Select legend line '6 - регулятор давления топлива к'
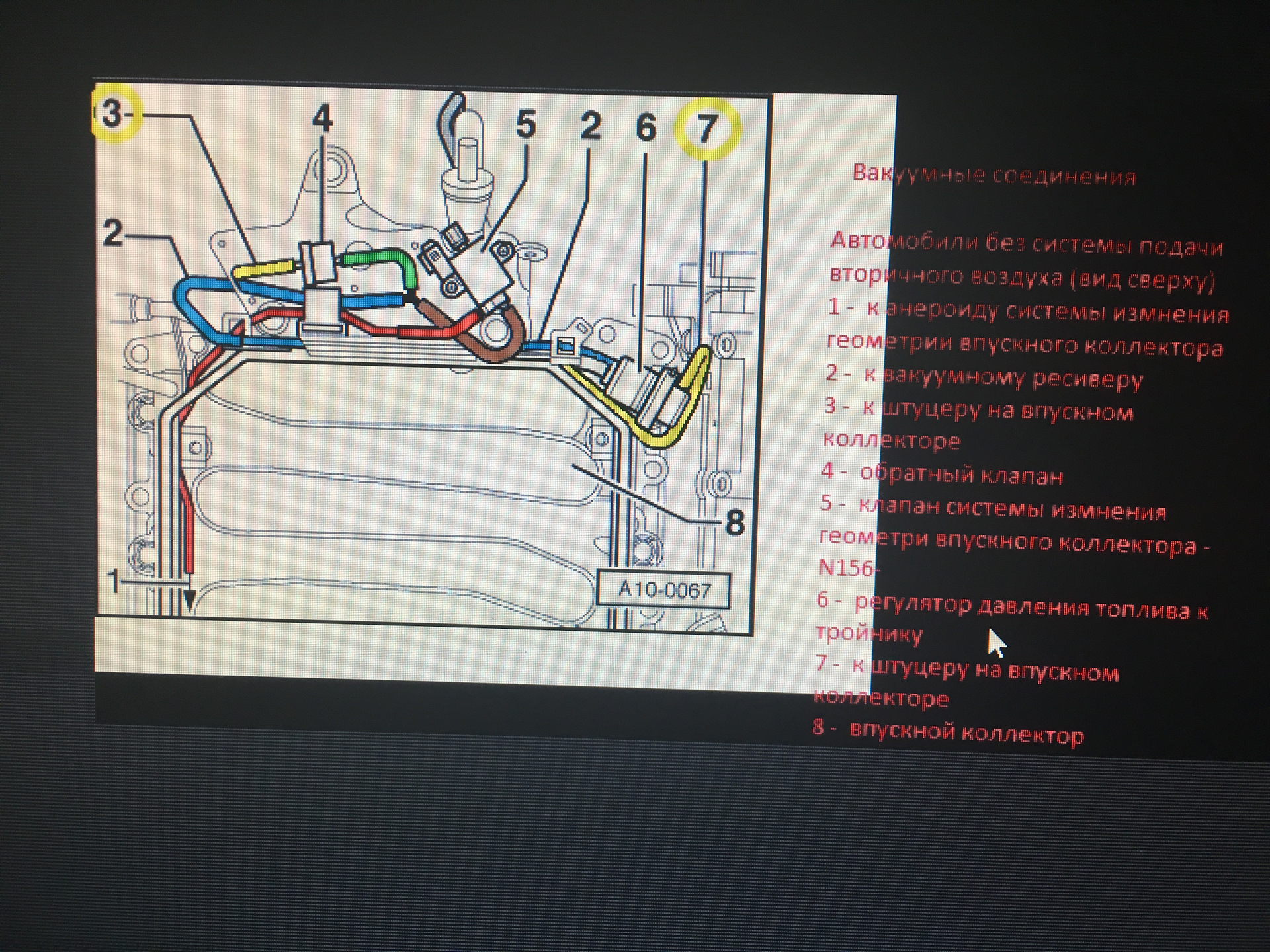Viewport: 1270px width, 952px height. [x=1012, y=606]
